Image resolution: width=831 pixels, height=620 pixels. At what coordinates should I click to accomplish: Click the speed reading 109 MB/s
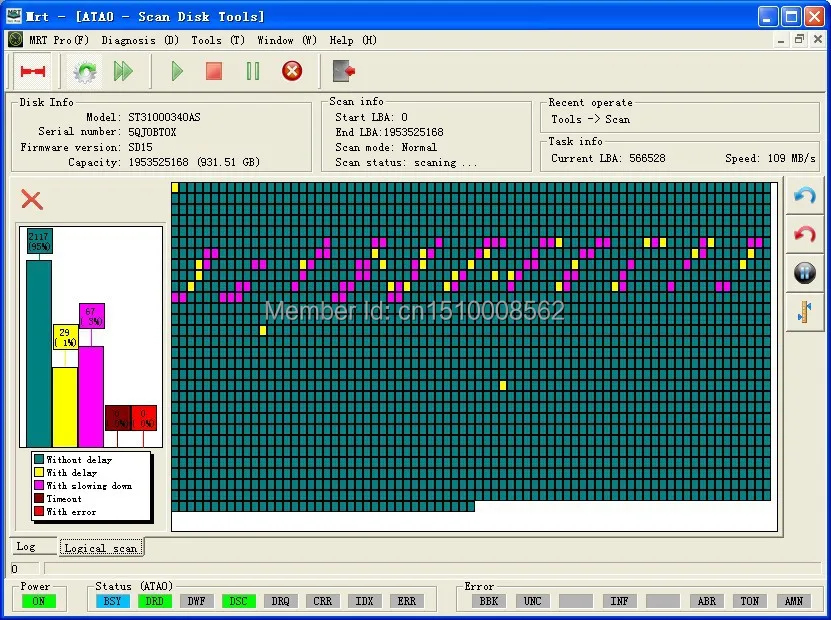[x=791, y=158]
